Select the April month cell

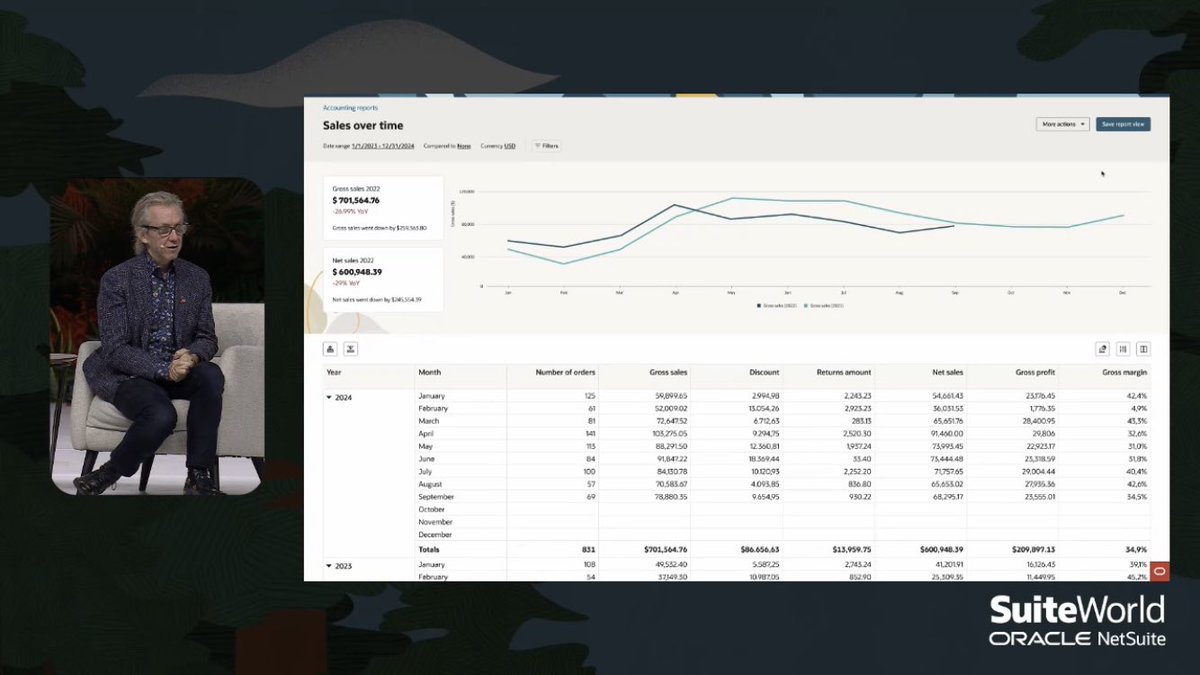pos(426,434)
